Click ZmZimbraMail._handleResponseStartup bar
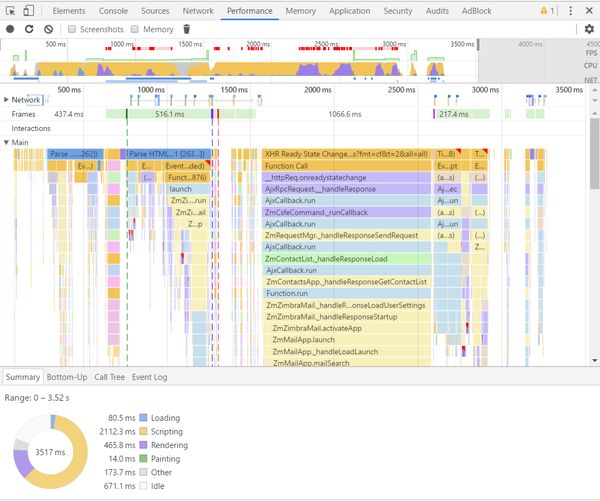The width and height of the screenshot is (600, 501). tap(346, 317)
